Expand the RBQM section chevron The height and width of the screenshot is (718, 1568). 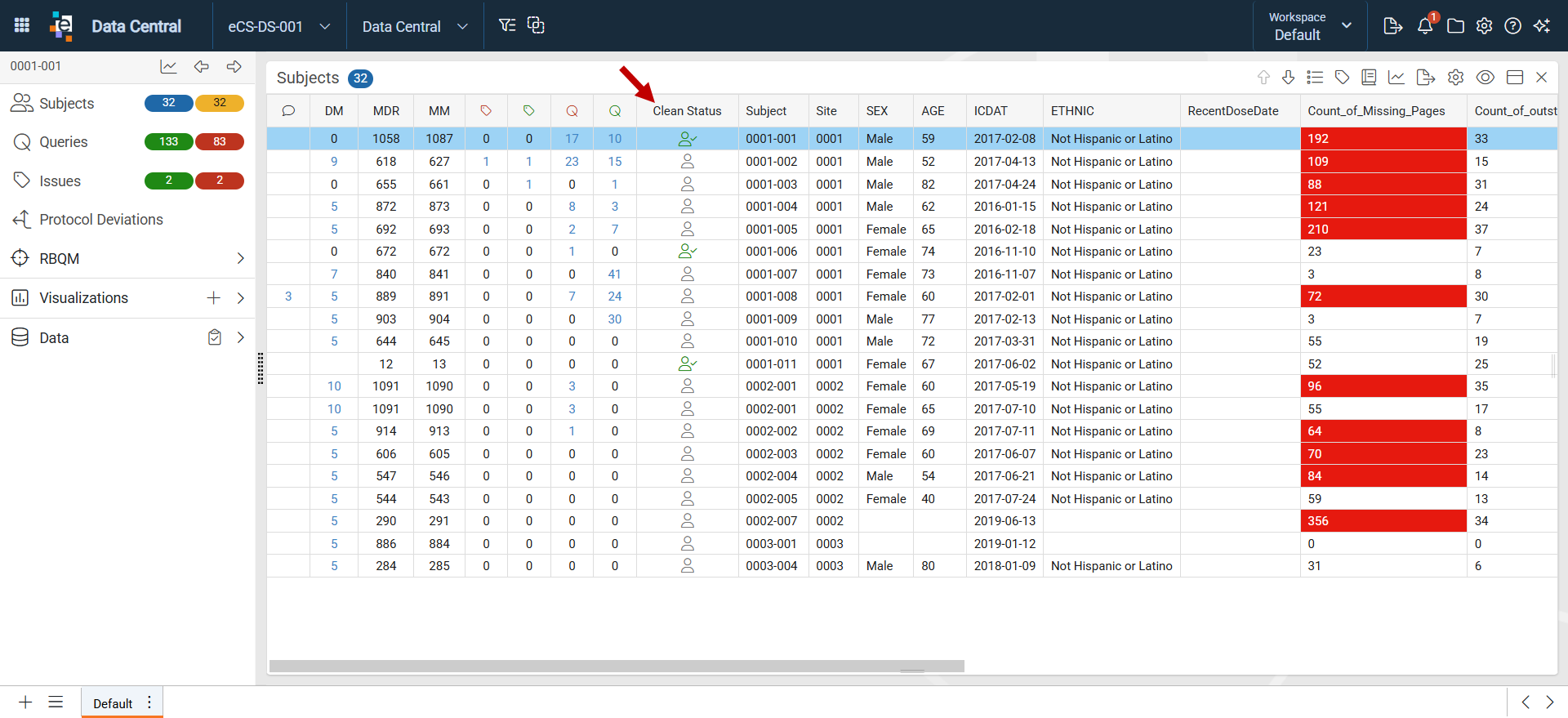241,259
